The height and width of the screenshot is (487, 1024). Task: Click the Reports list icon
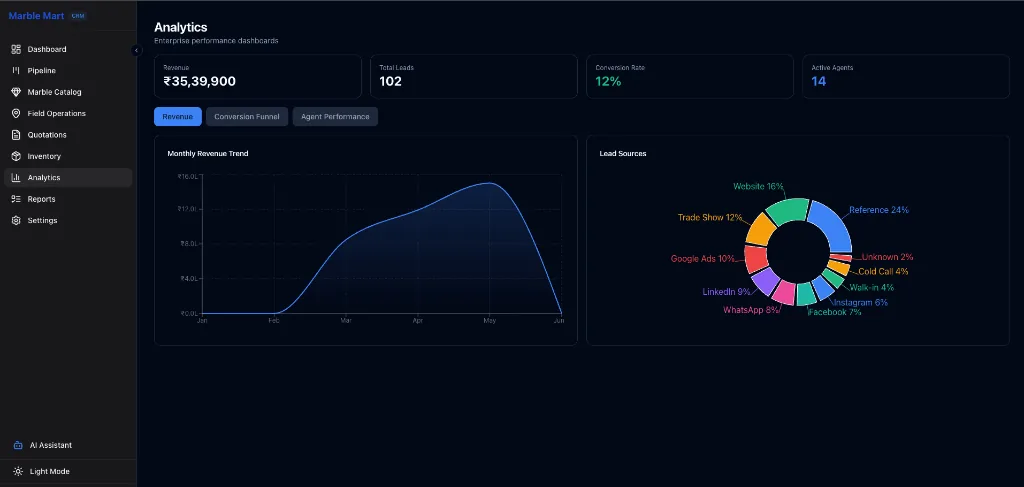[x=16, y=199]
